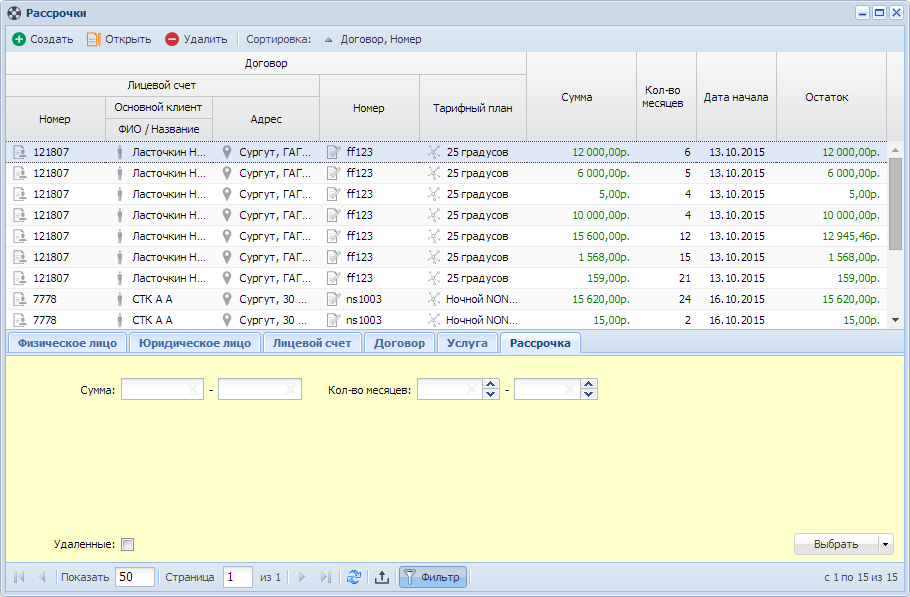The width and height of the screenshot is (910, 597).
Task: Open the Лицевой счет tab
Action: [312, 343]
